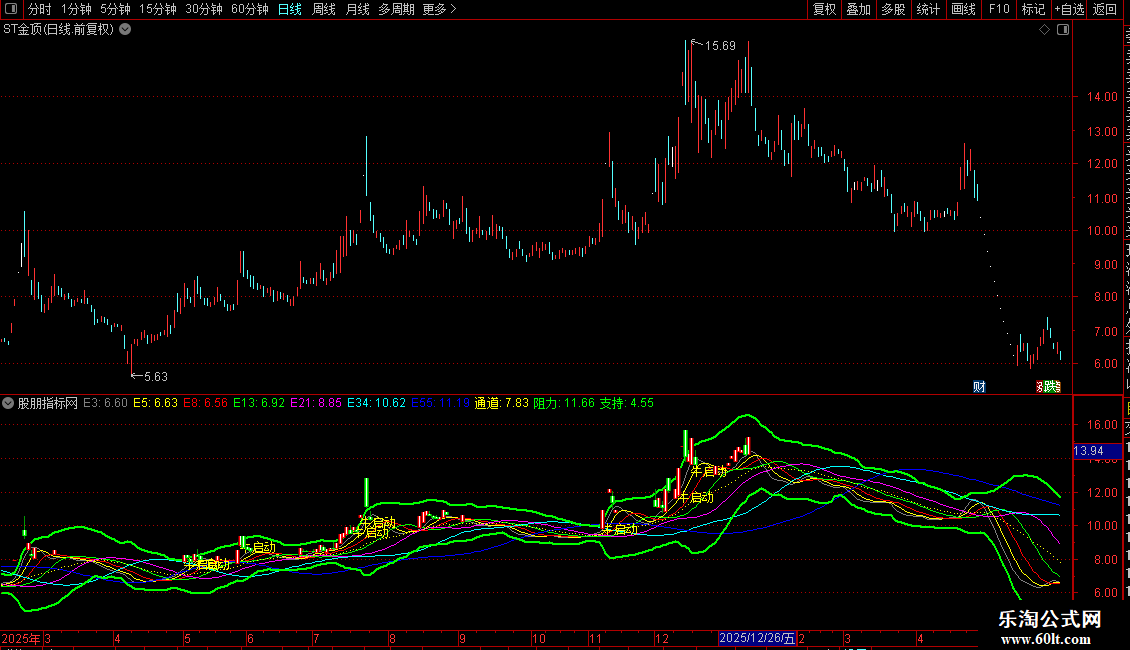Expand the 更多 period options
1130x650 pixels.
[x=440, y=9]
